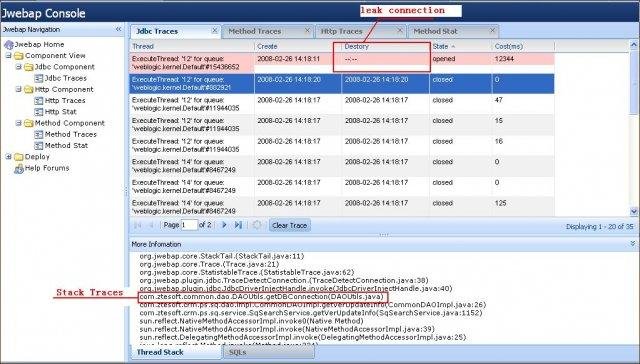Sort by the Thread column header
Viewport: 640px width, 364px height.
192,47
